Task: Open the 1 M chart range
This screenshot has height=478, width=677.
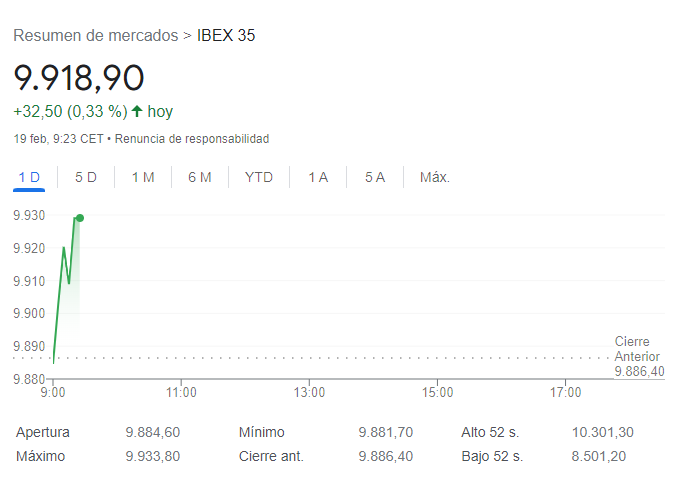Action: pos(143,177)
